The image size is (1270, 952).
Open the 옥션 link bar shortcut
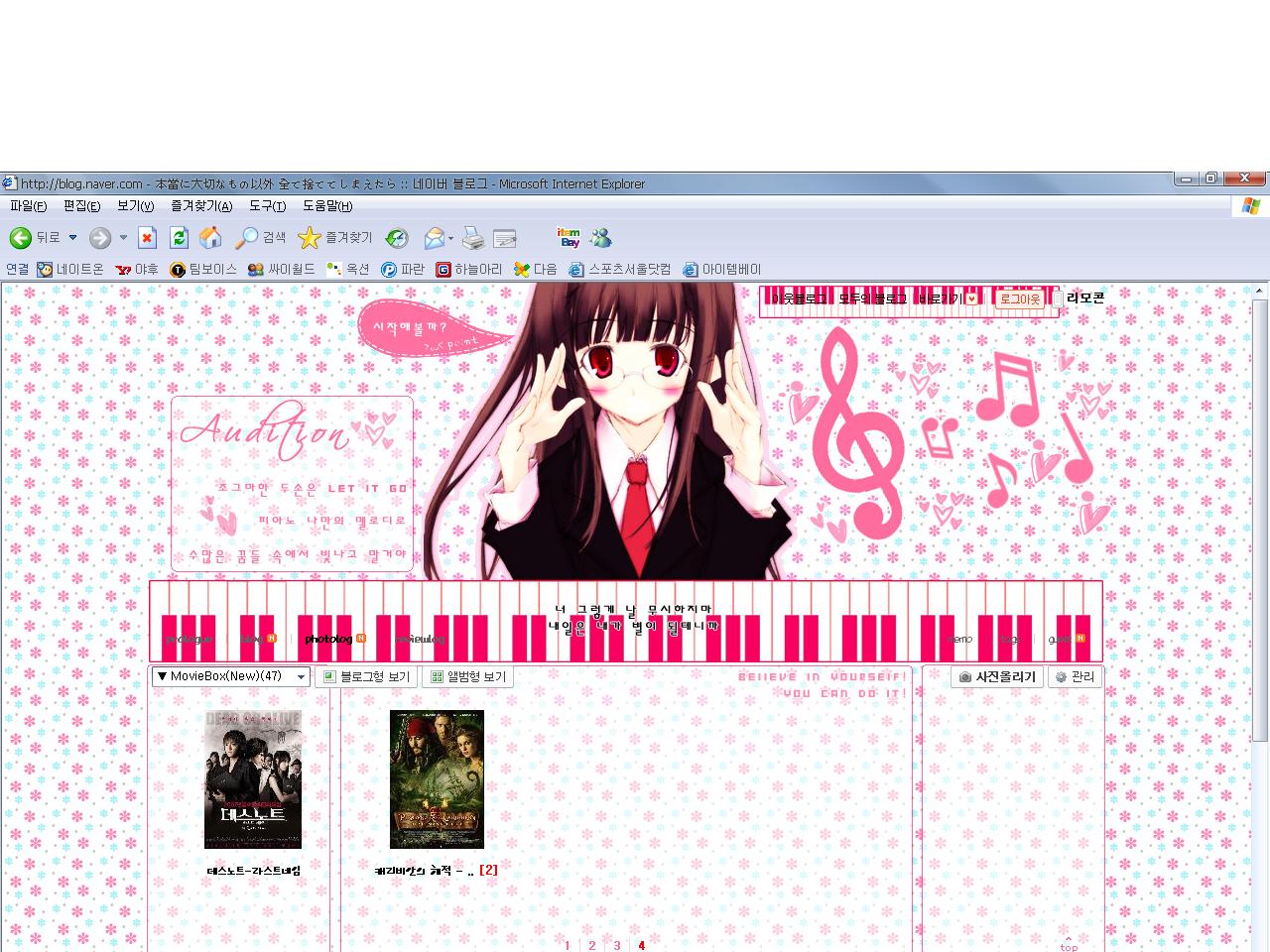pos(348,270)
